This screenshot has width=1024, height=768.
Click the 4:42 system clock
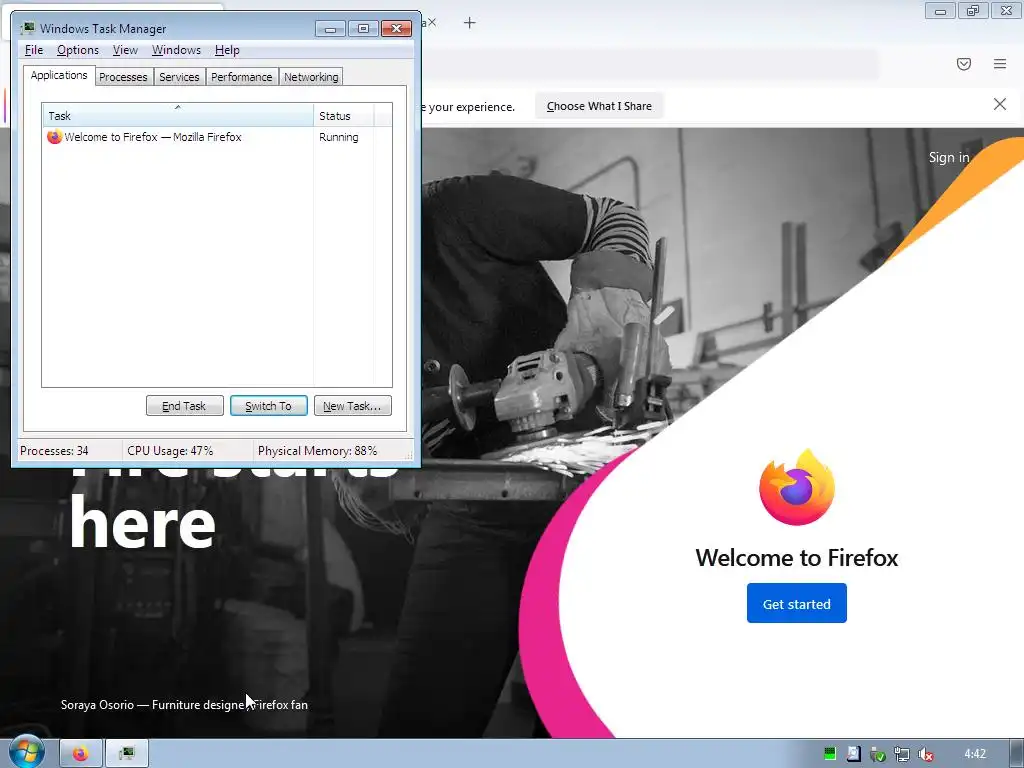[975, 754]
